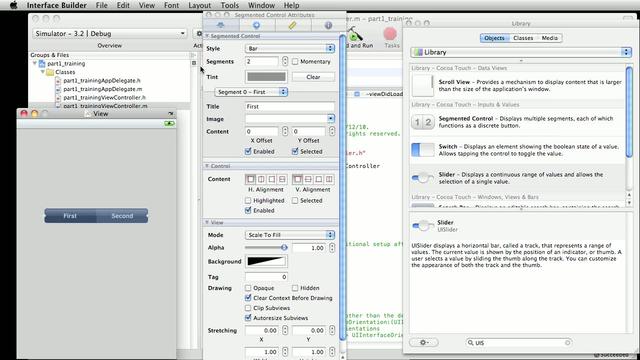Image resolution: width=640 pixels, height=360 pixels.
Task: Open the File menu
Action: click(102, 5)
